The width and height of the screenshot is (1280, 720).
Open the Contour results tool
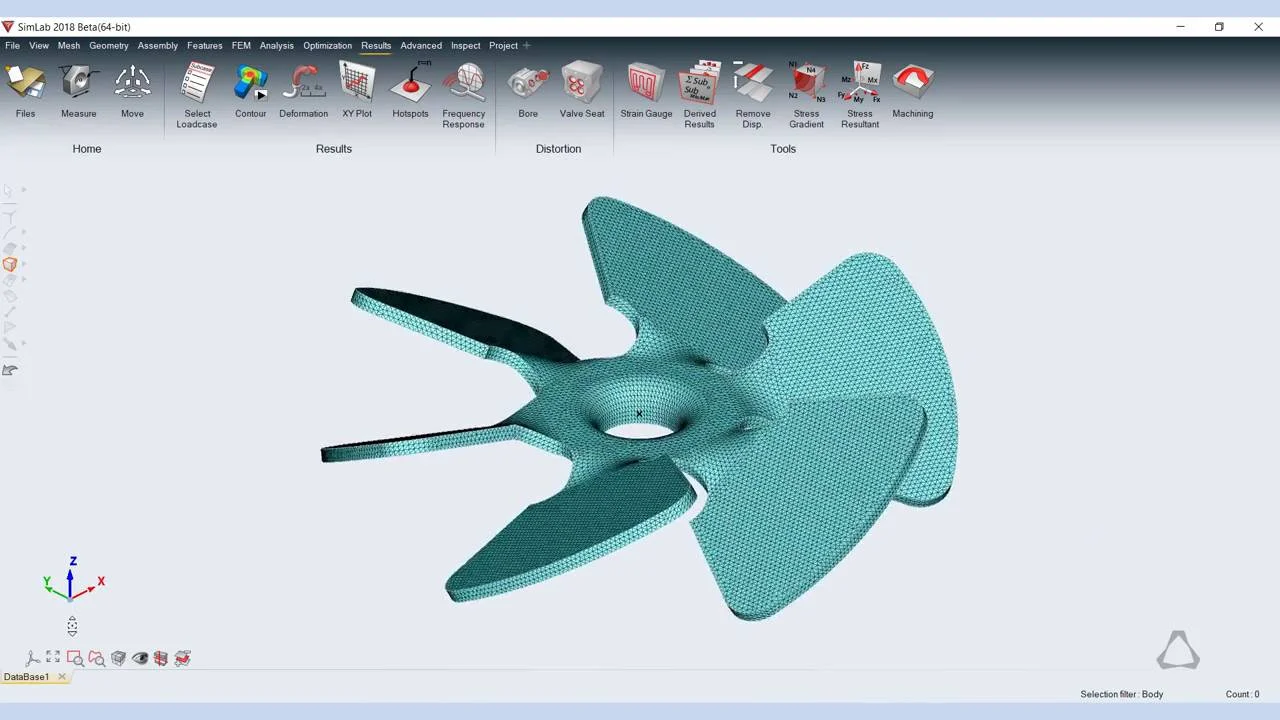(x=250, y=84)
